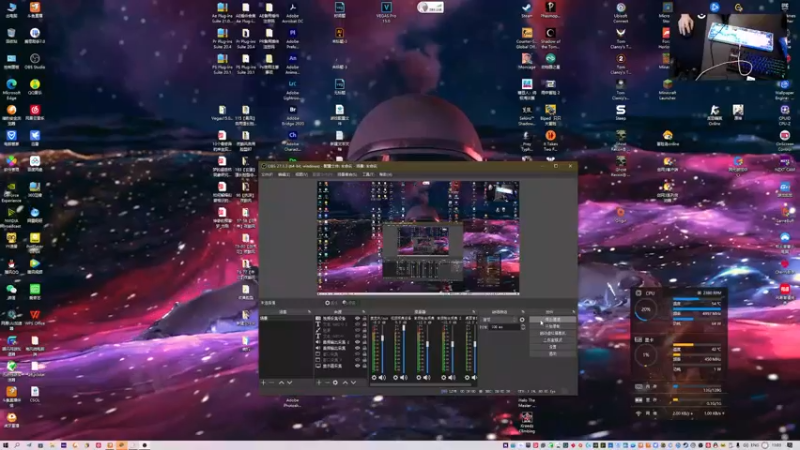Mute the second mixer channel speaker

click(404, 378)
